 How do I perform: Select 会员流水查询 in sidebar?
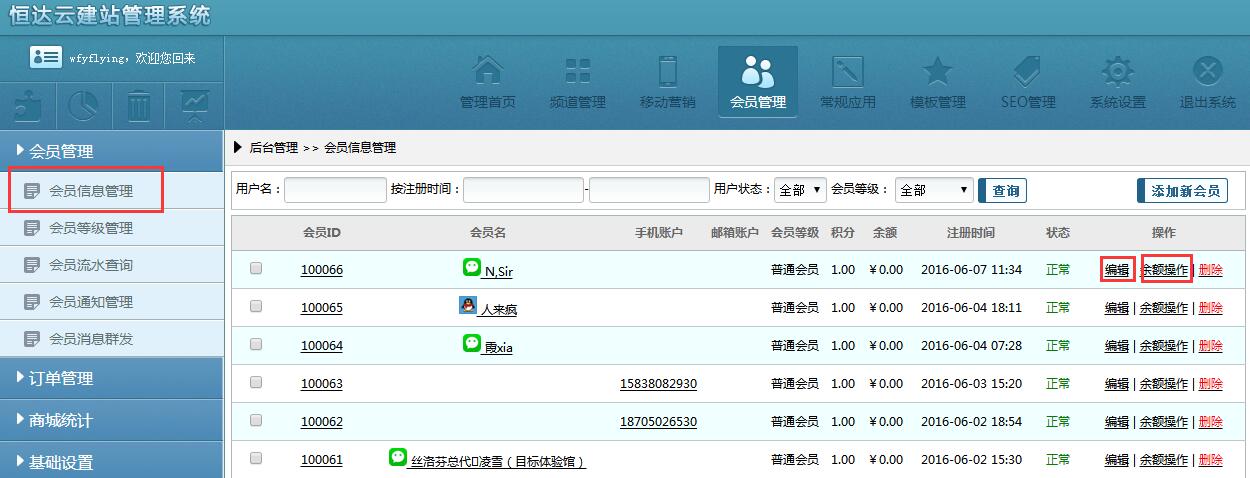pyautogui.click(x=91, y=265)
